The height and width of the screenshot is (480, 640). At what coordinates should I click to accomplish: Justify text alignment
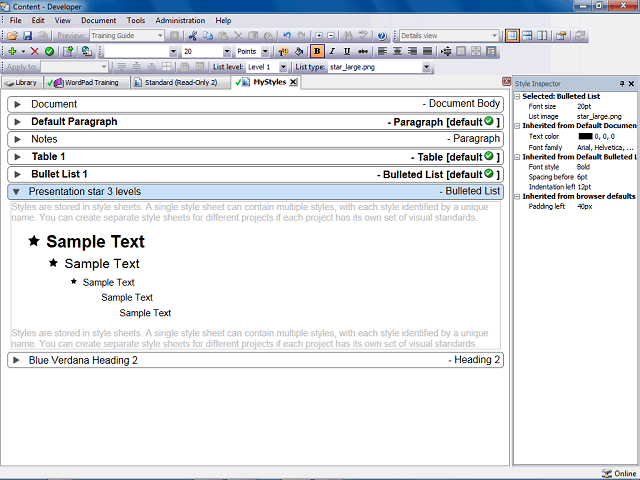click(x=427, y=51)
